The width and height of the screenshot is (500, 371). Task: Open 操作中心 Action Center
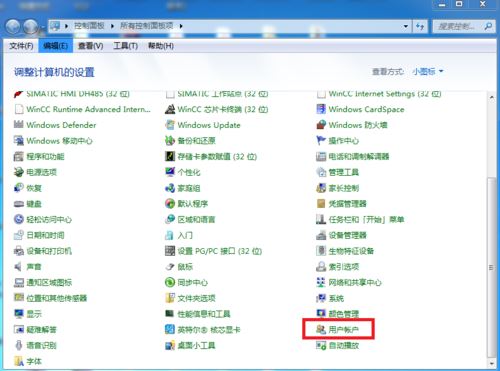pyautogui.click(x=337, y=141)
